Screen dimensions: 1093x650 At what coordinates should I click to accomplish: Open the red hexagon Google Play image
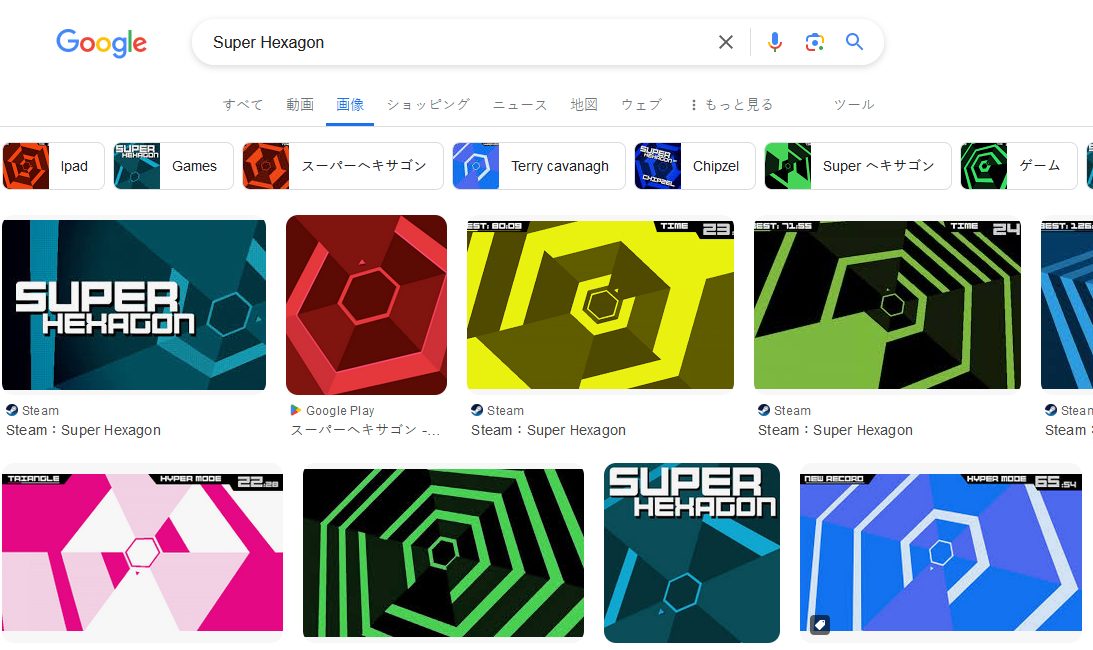[367, 305]
